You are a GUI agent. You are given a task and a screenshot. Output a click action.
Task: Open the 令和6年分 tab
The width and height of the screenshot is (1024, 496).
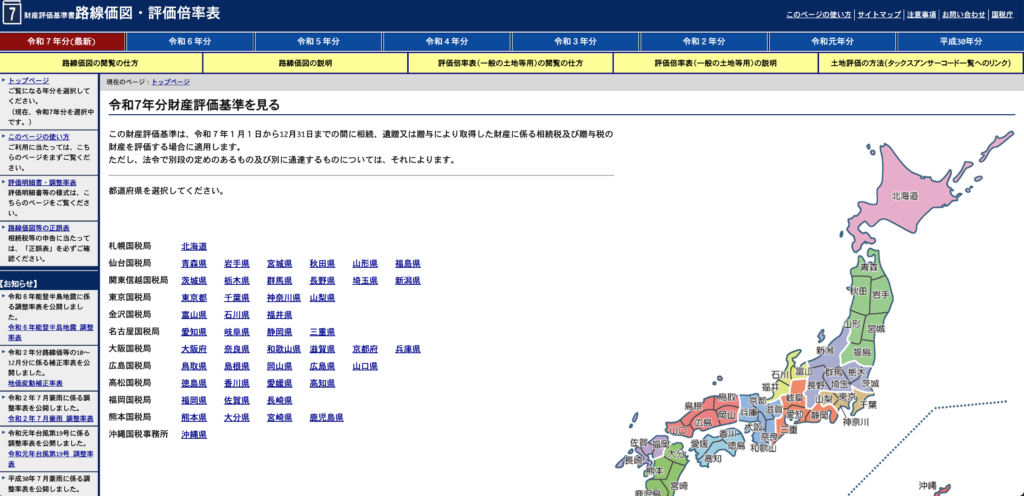click(x=190, y=41)
